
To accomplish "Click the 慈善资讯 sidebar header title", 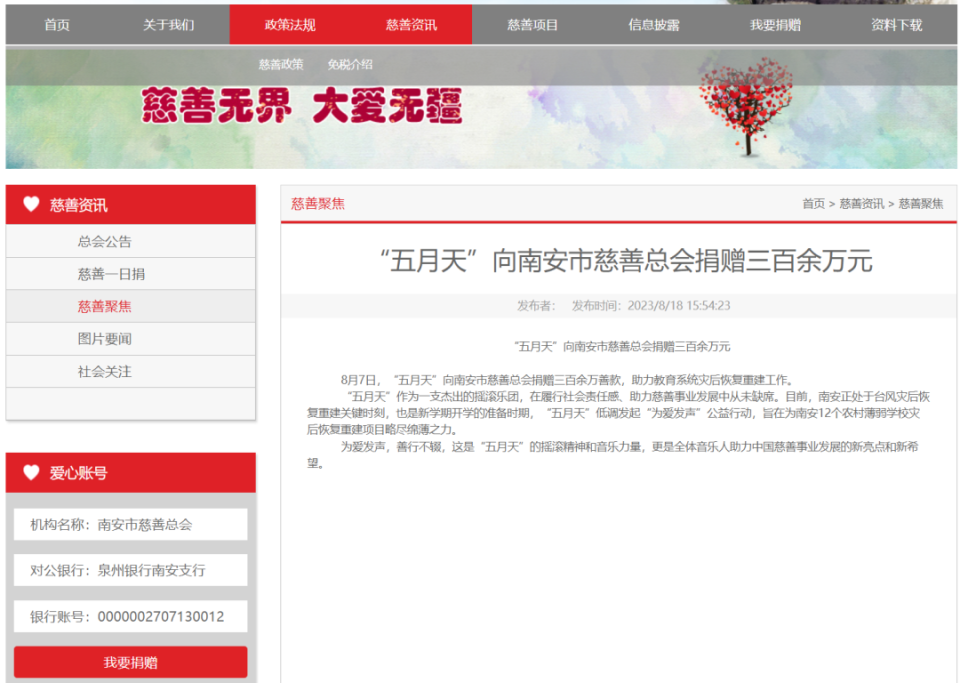I will point(78,205).
